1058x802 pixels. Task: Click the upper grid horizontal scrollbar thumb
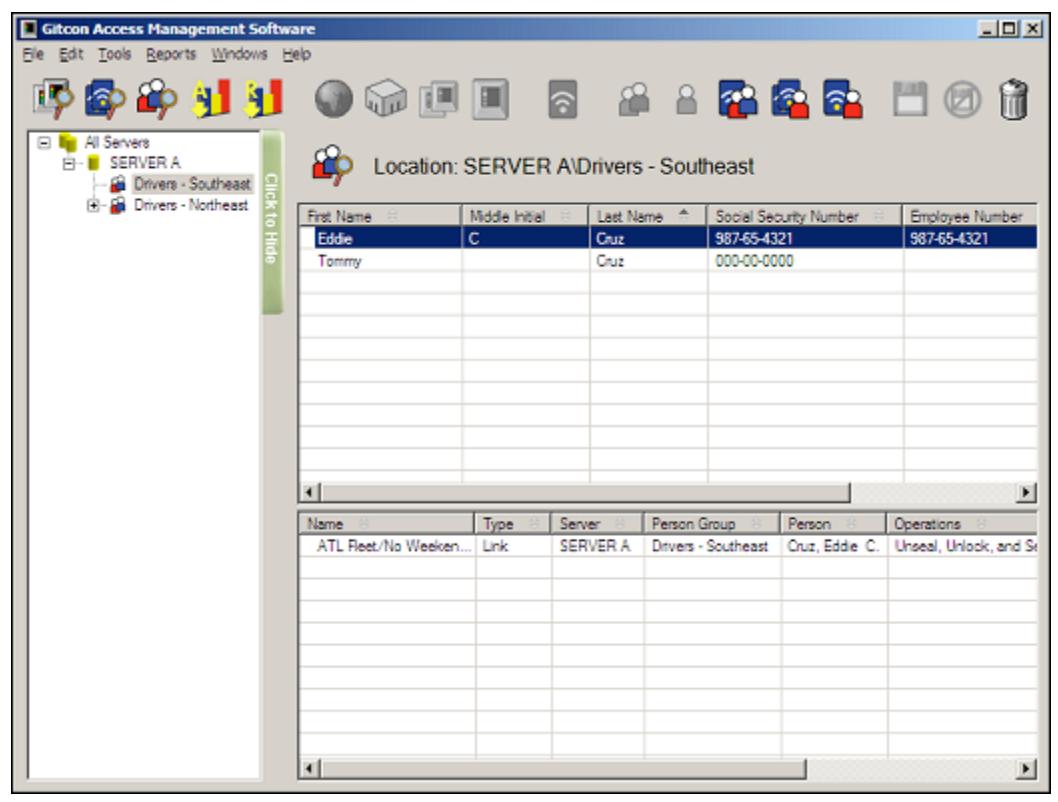click(x=585, y=492)
